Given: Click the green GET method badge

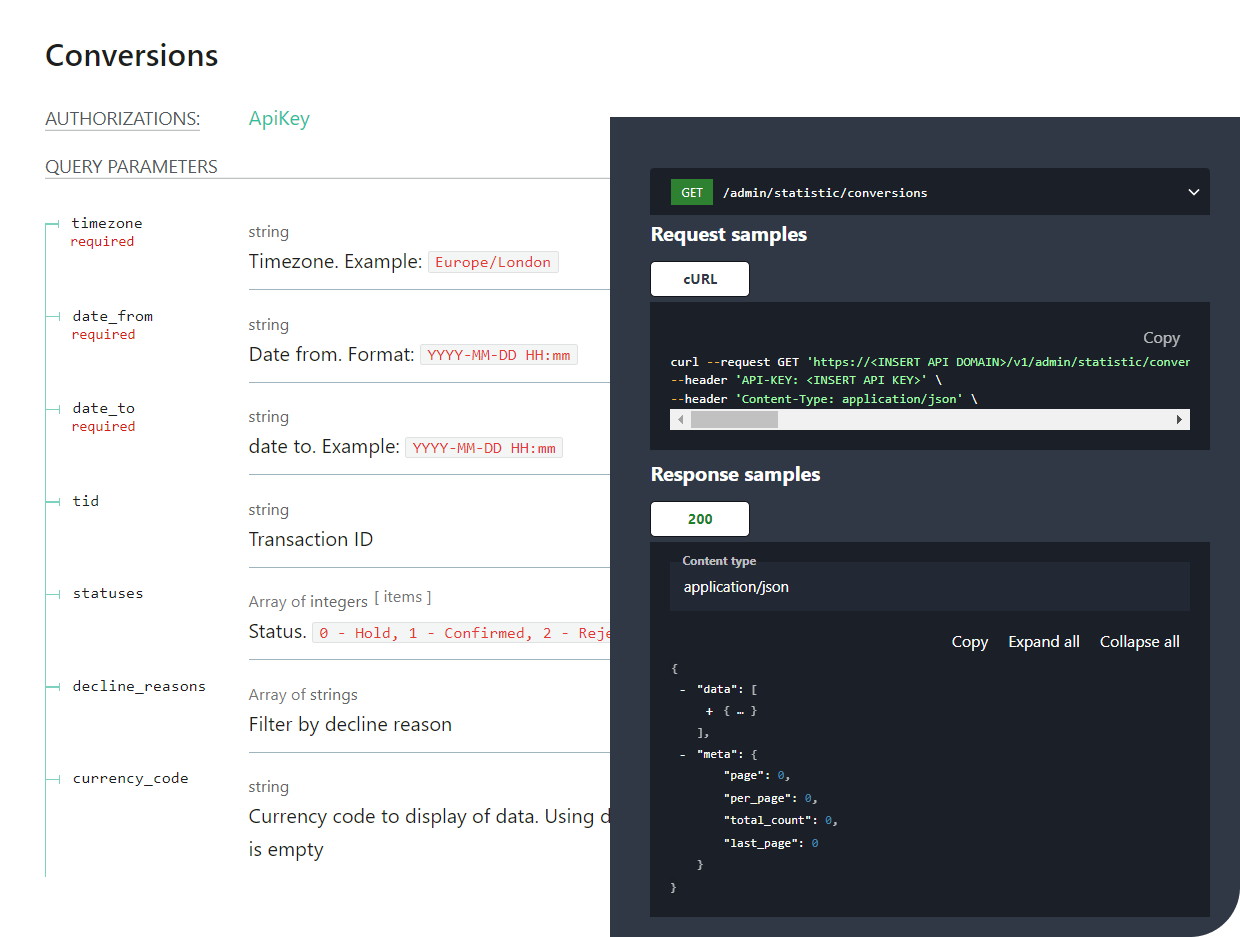Looking at the screenshot, I should pos(691,192).
